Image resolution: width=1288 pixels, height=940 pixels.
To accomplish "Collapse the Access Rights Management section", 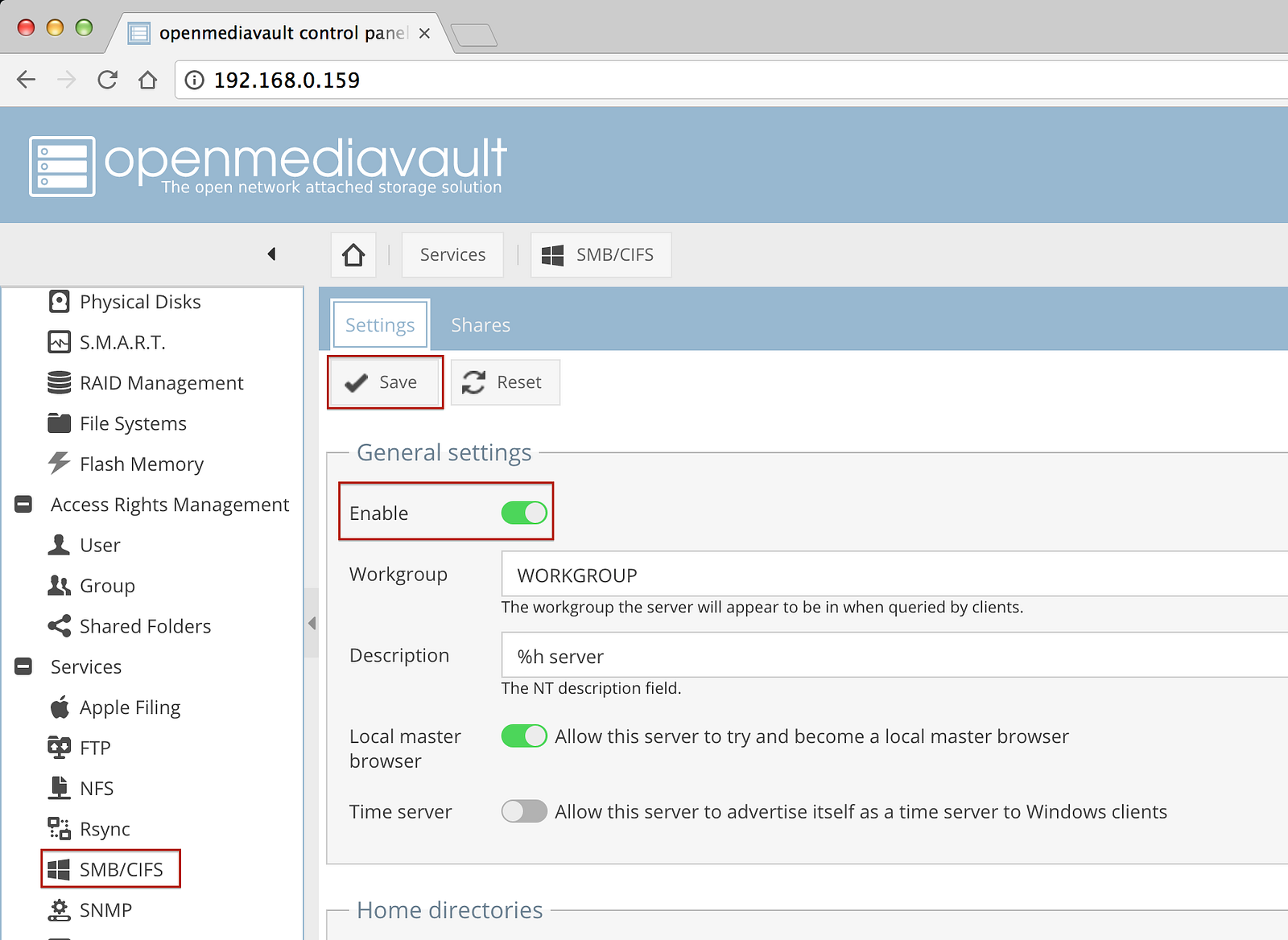I will pos(23,505).
